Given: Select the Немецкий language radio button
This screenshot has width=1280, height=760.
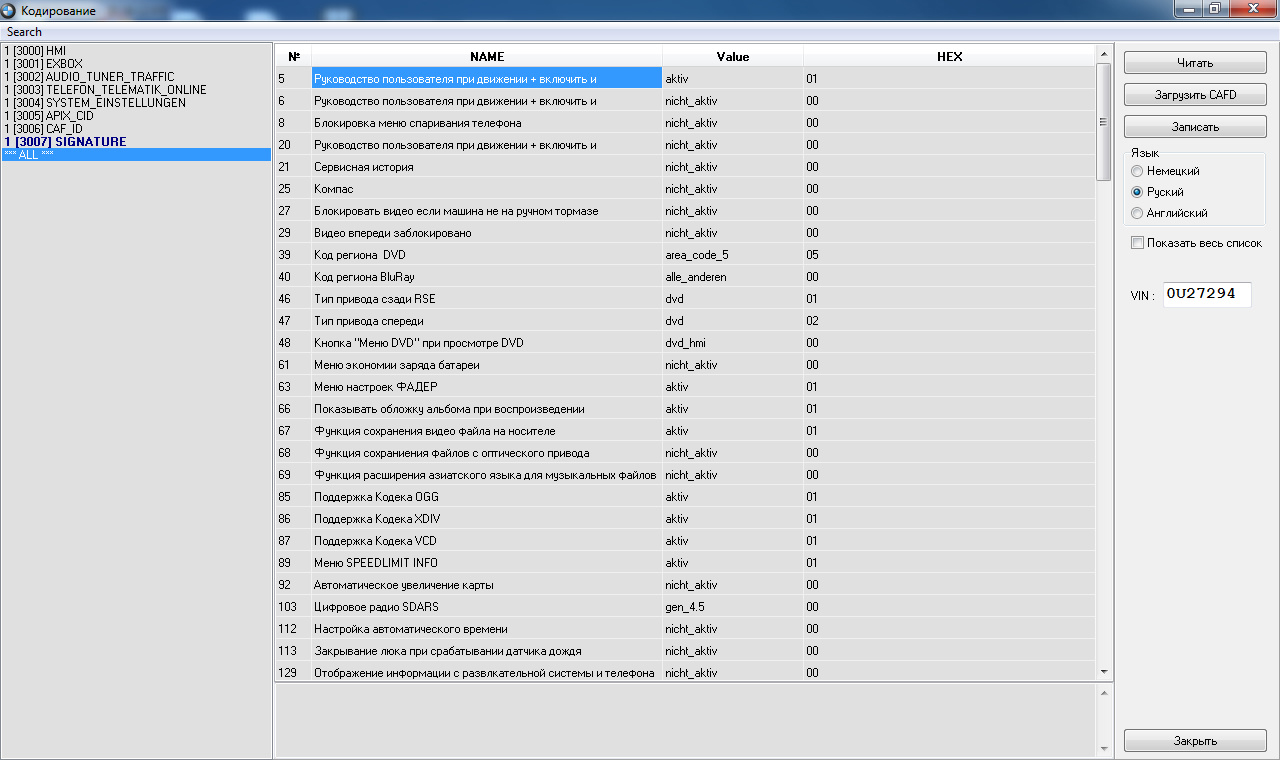Looking at the screenshot, I should tap(1137, 171).
